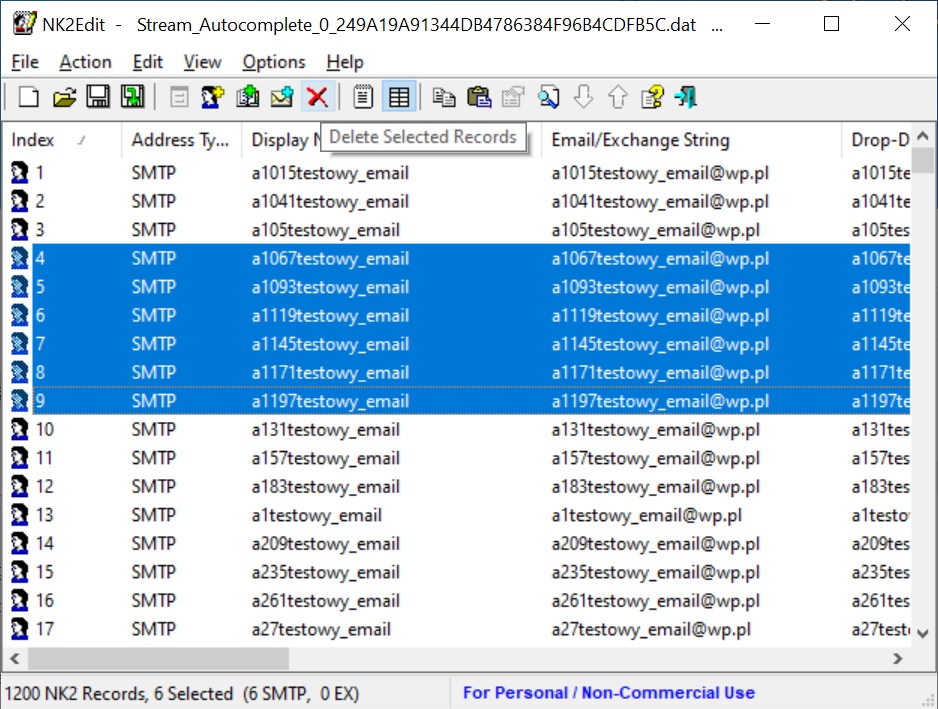Click the move record down arrow icon
Viewport: 938px width, 709px height.
click(x=583, y=97)
